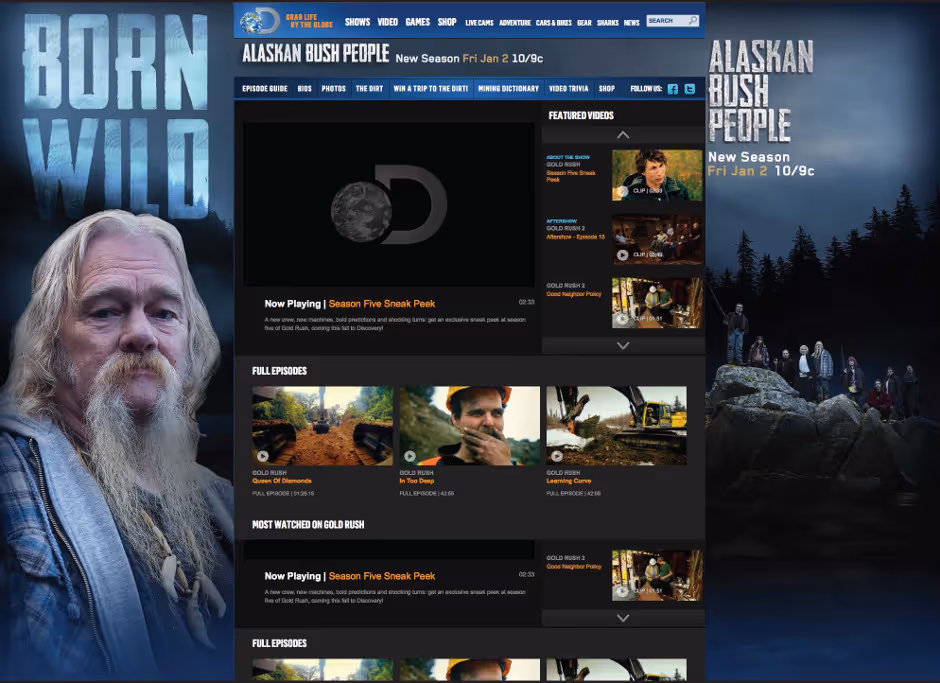Open the BIOS tab
The image size is (940, 683).
(x=305, y=89)
